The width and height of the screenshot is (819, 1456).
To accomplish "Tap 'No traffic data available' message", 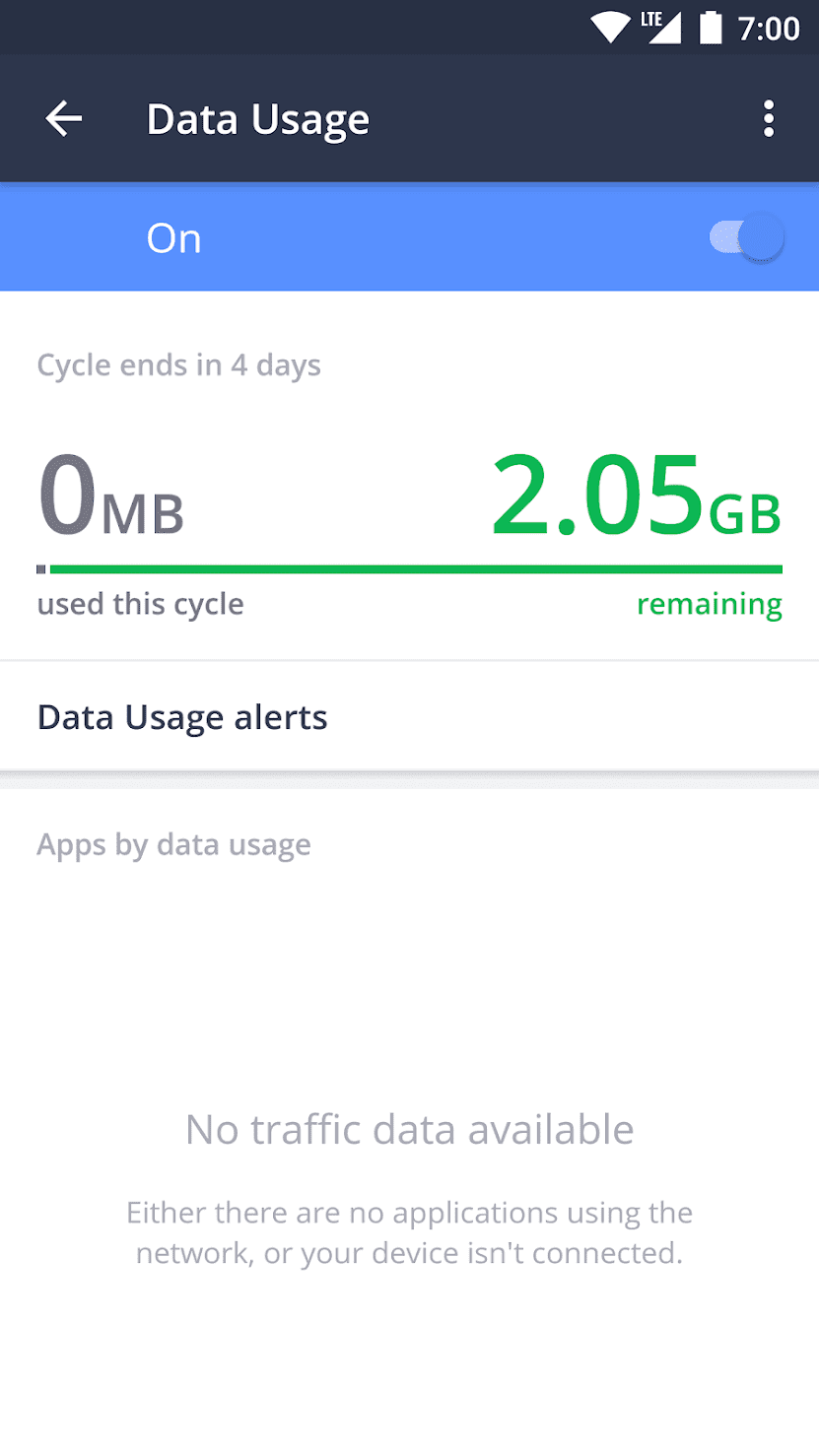I will coord(409,1130).
